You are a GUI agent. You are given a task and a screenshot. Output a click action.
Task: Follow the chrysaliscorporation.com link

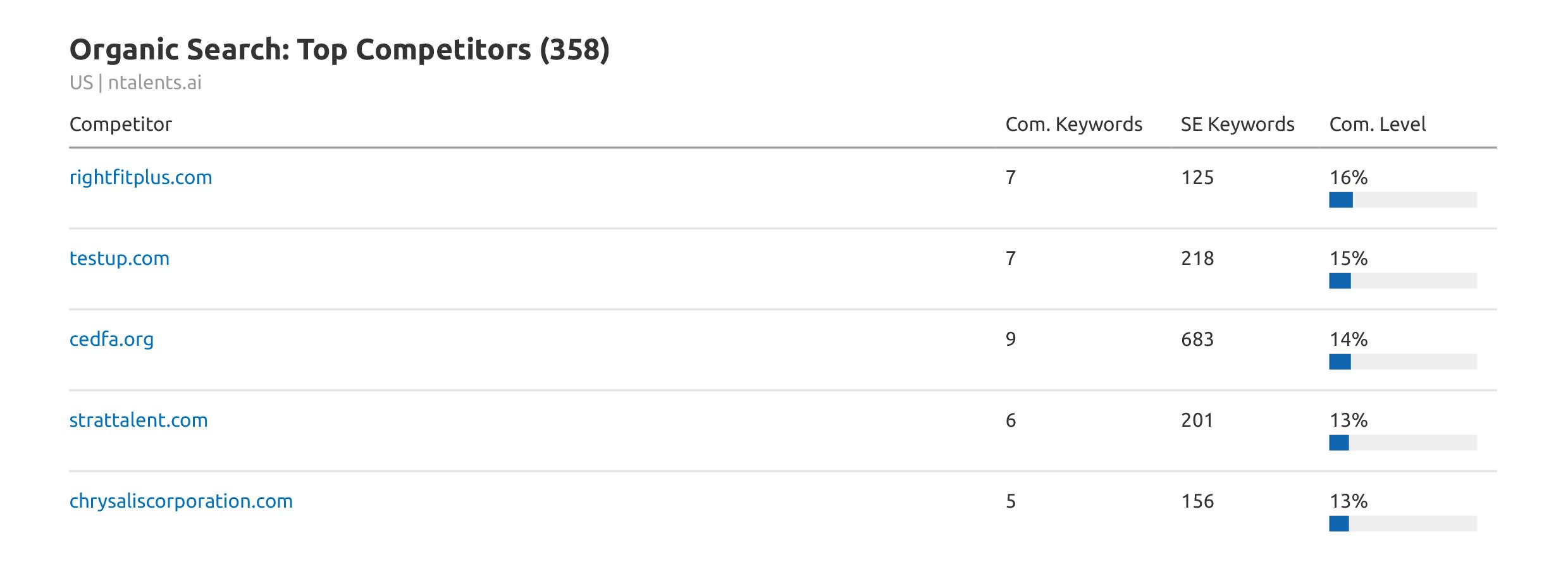click(181, 501)
